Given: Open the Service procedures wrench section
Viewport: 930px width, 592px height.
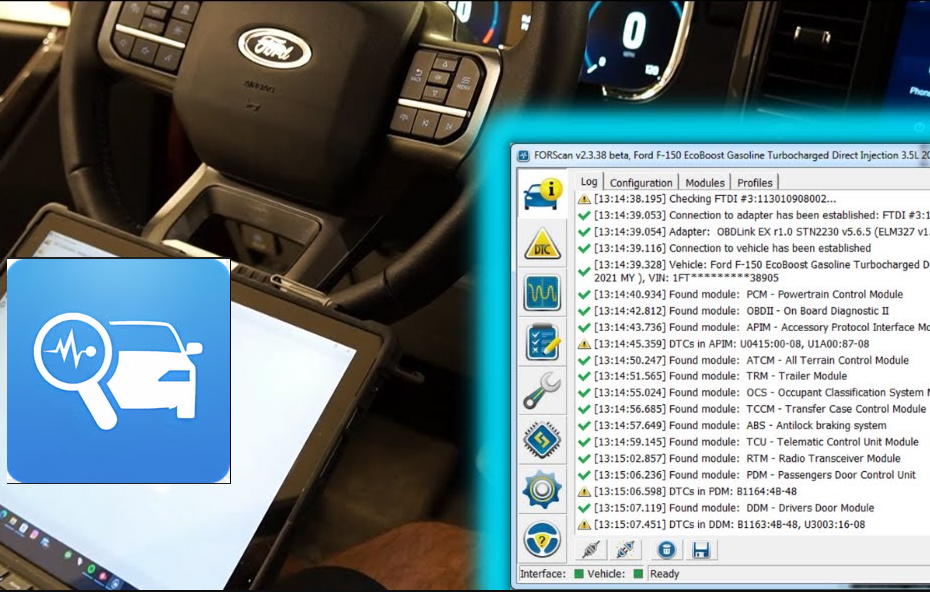Looking at the screenshot, I should 542,391.
